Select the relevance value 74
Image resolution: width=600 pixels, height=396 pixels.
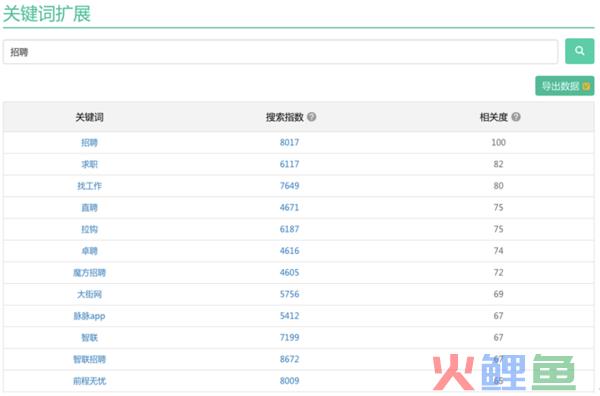(x=498, y=251)
